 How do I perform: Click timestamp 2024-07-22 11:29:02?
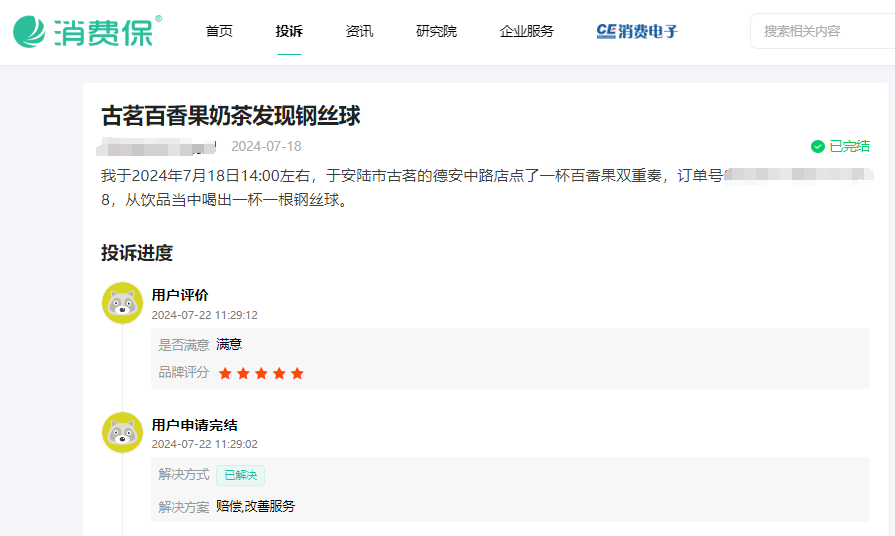204,444
